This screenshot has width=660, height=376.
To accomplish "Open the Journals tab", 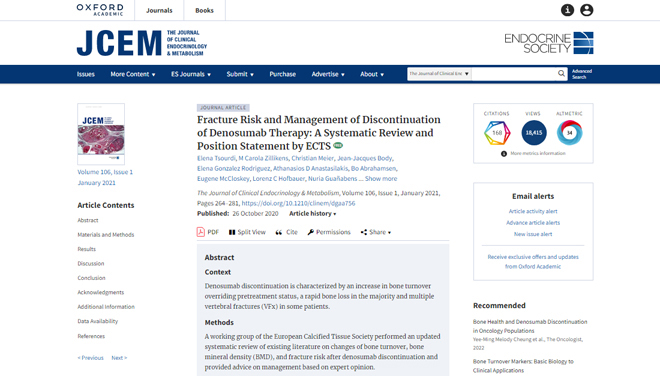I will coord(159,10).
